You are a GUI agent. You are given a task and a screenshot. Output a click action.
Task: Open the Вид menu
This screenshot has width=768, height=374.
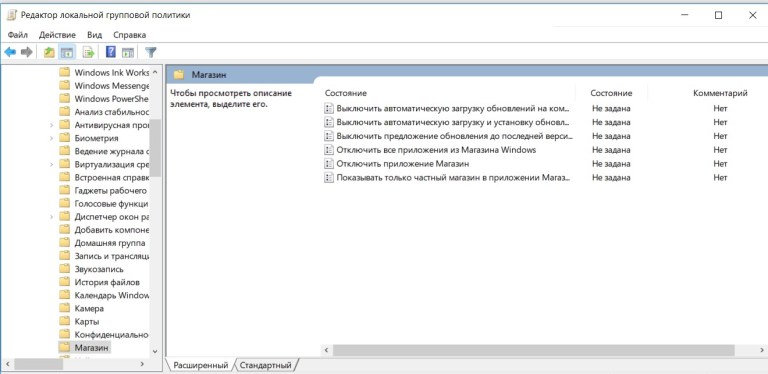[x=95, y=35]
